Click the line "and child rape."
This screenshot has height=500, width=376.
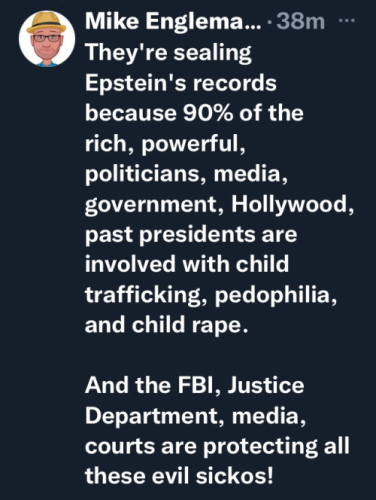tap(167, 325)
